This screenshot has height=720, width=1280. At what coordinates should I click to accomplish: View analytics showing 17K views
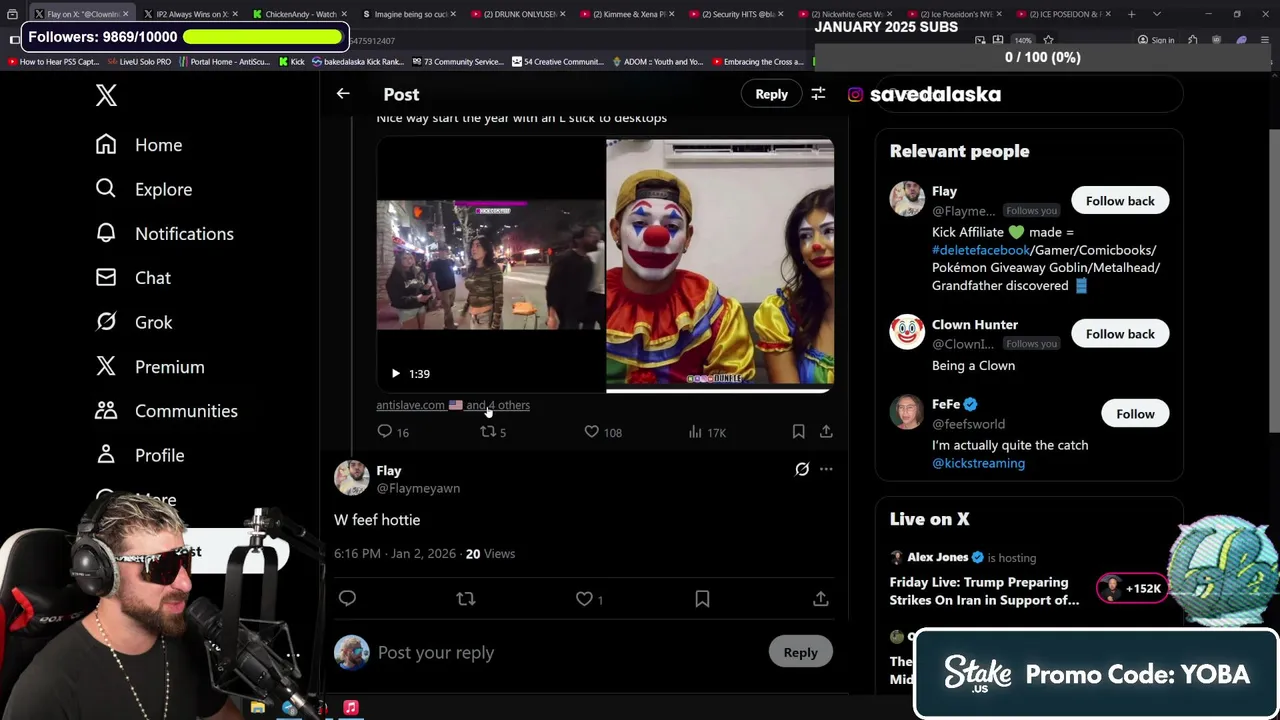(707, 432)
